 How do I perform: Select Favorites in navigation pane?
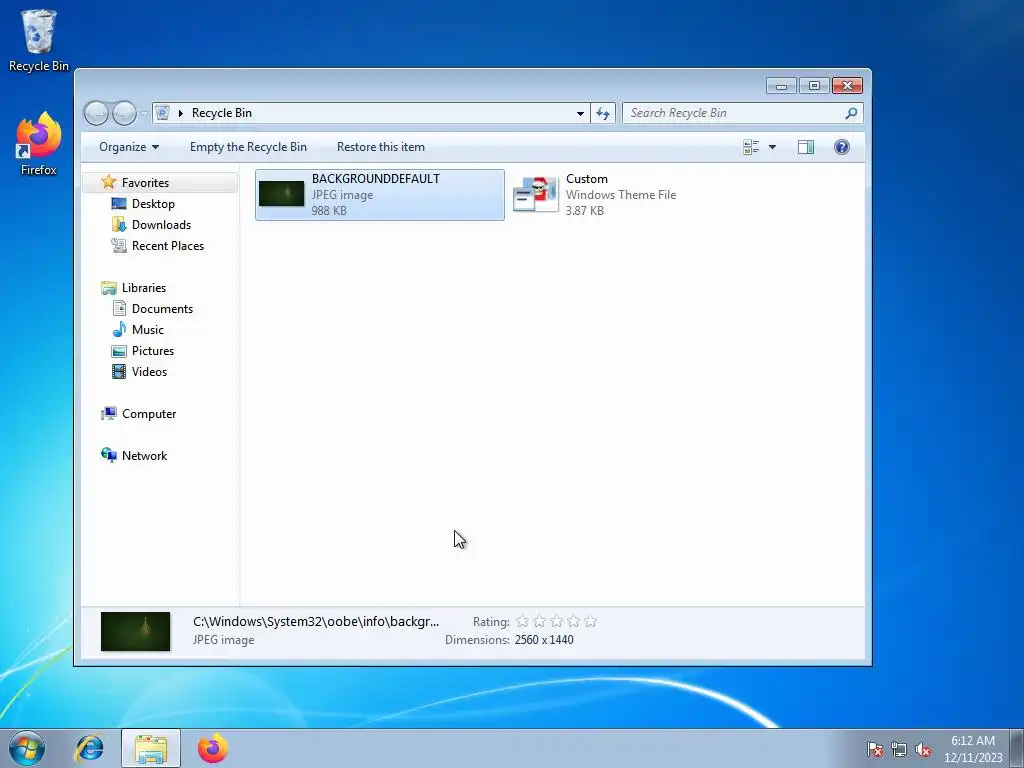tap(145, 183)
